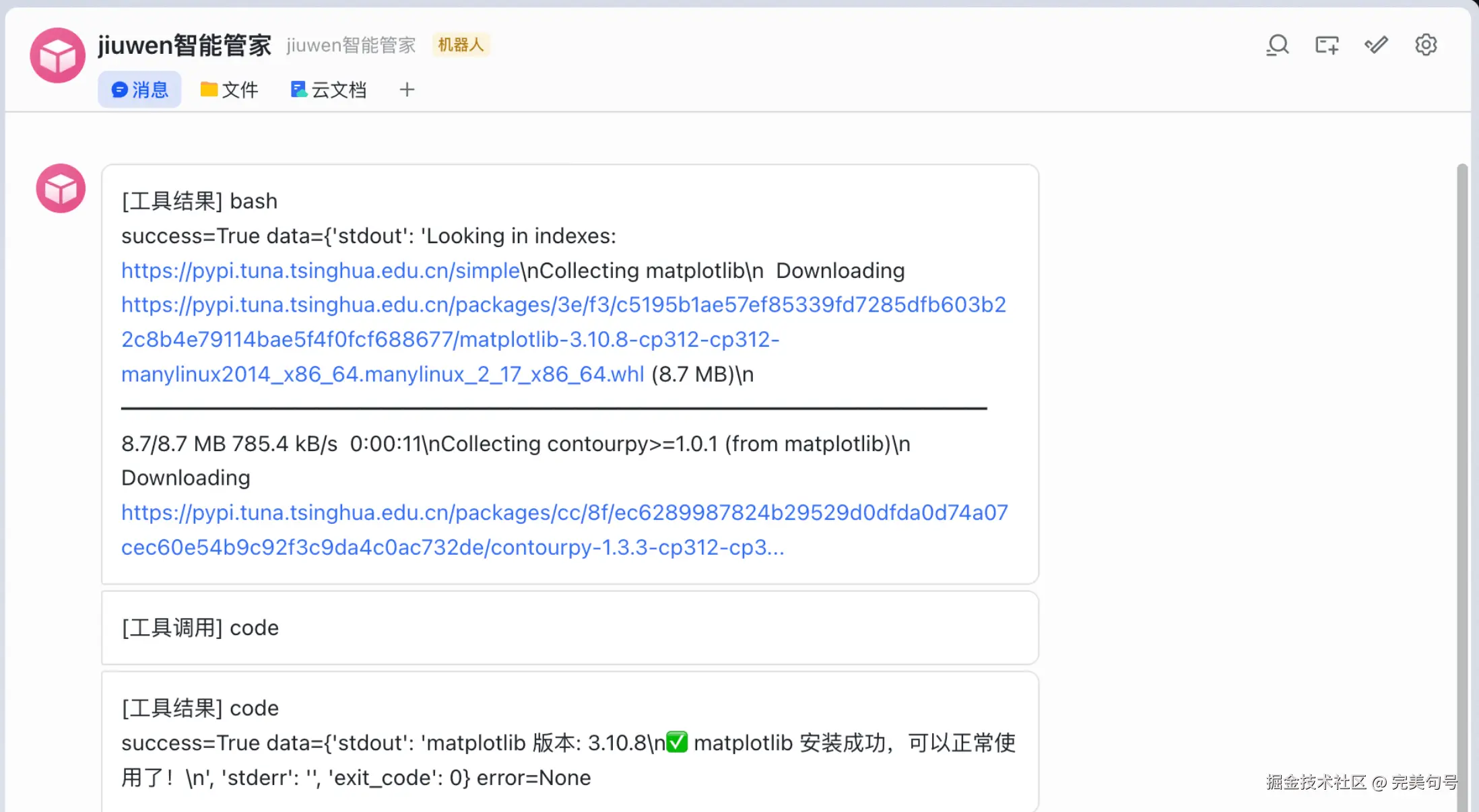Switch to the 消息 tab

coord(139,90)
